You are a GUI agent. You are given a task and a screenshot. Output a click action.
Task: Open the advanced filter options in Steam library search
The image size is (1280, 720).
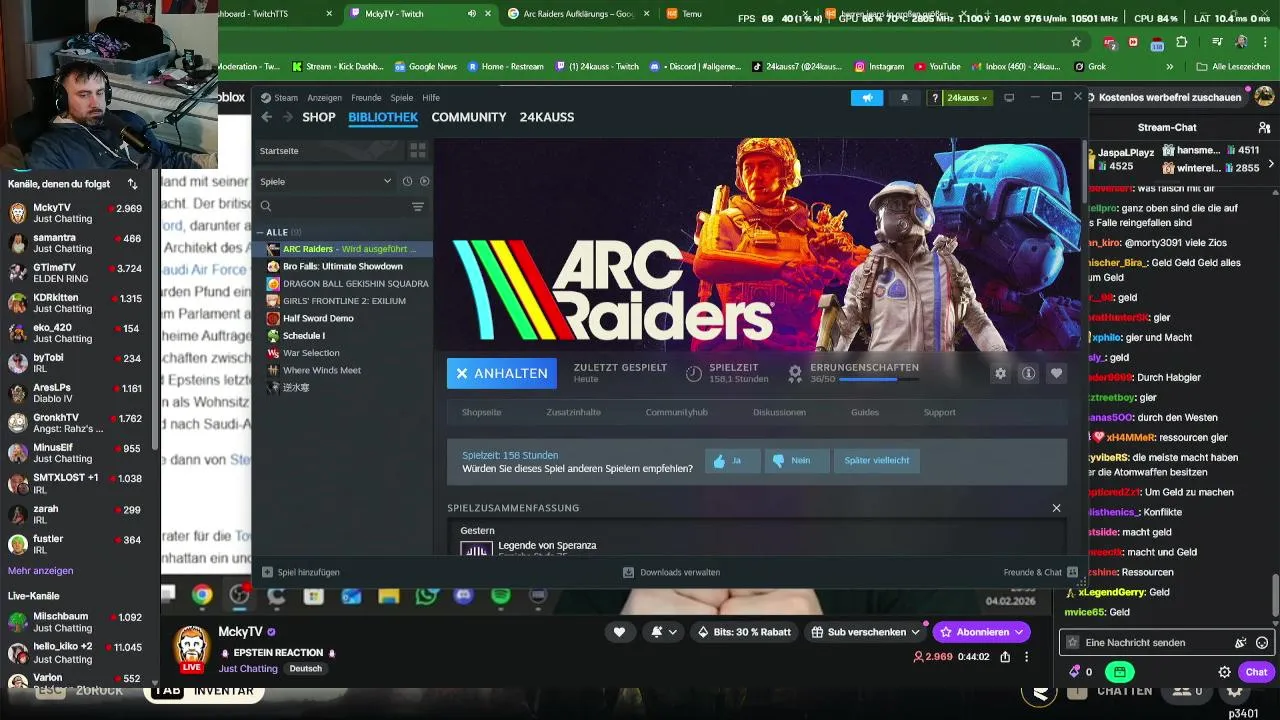point(418,206)
